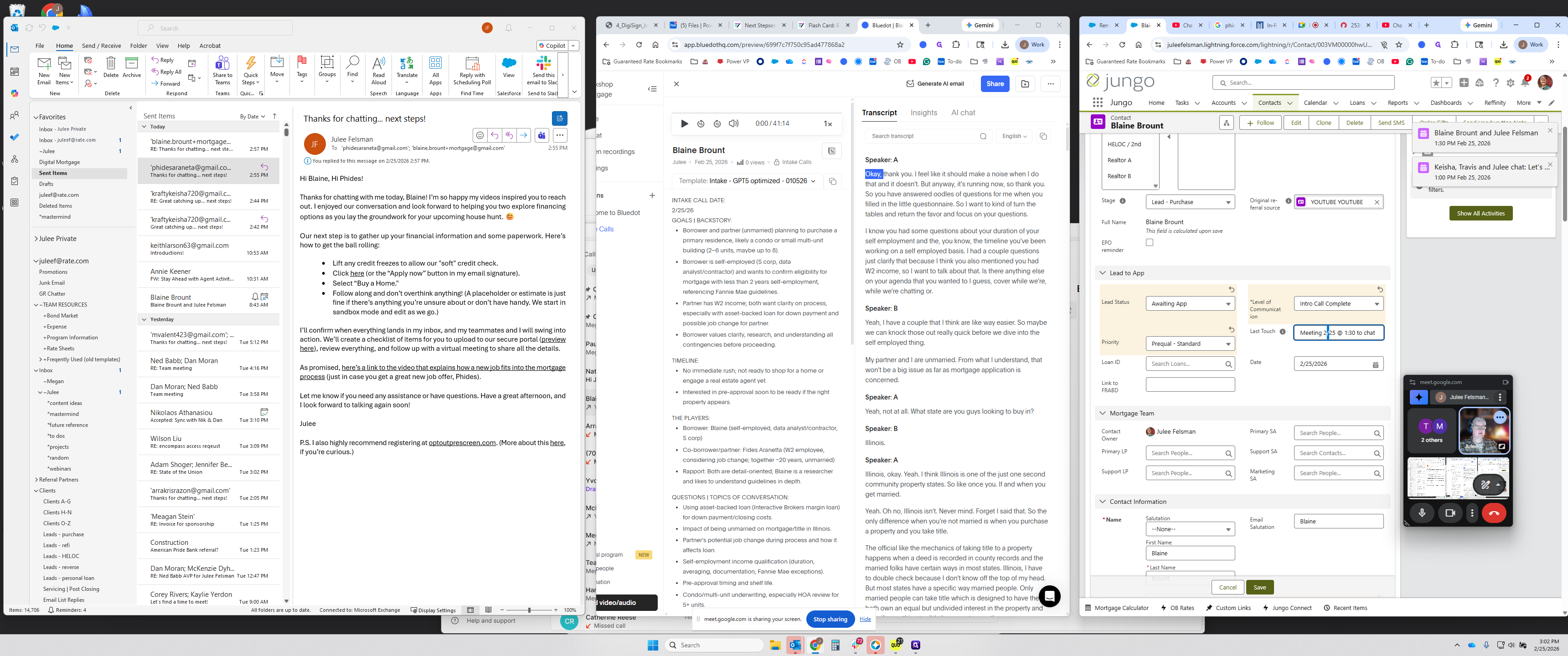Switch to the Insights tab in Bluedot
This screenshot has width=1568, height=656.
click(923, 113)
